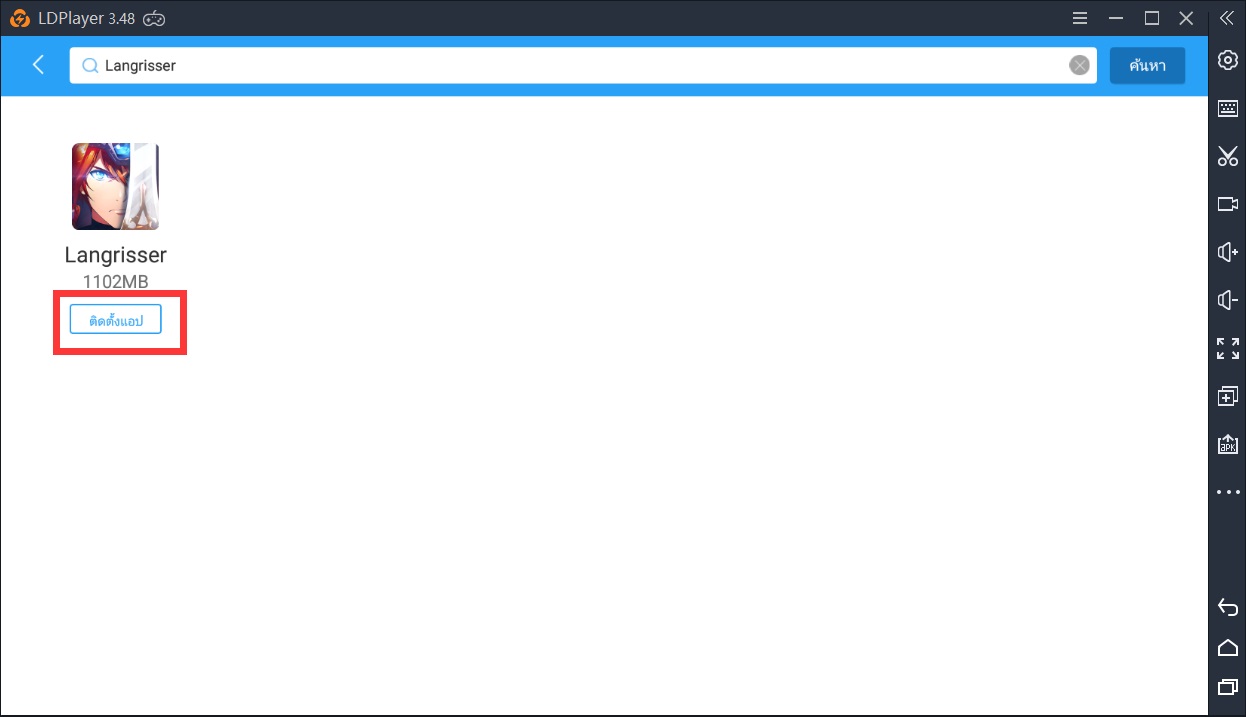1246x717 pixels.
Task: Open the keyboard mapping tool
Action: pyautogui.click(x=1227, y=108)
